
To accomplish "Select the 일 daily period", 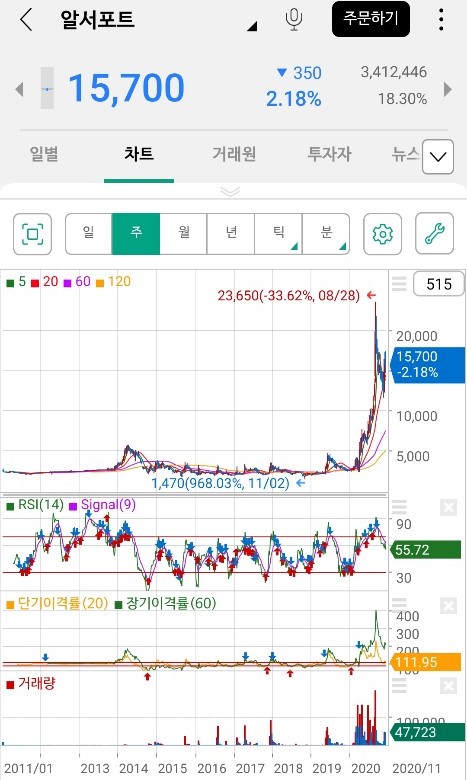I will [89, 234].
